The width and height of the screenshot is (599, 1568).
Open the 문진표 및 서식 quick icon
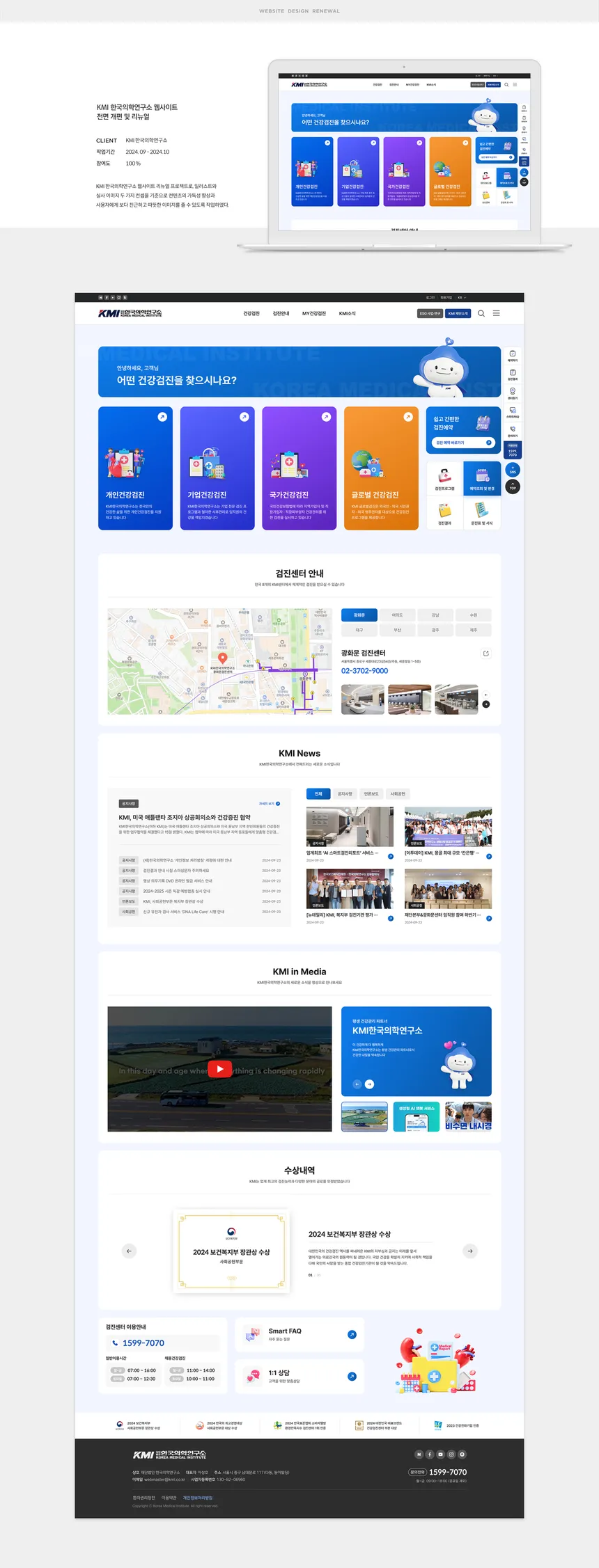[482, 514]
